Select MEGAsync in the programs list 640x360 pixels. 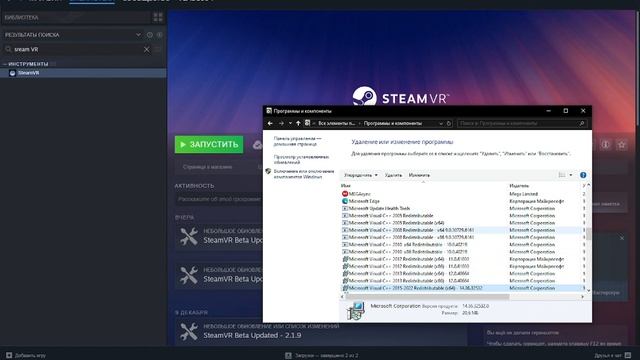coord(463,194)
